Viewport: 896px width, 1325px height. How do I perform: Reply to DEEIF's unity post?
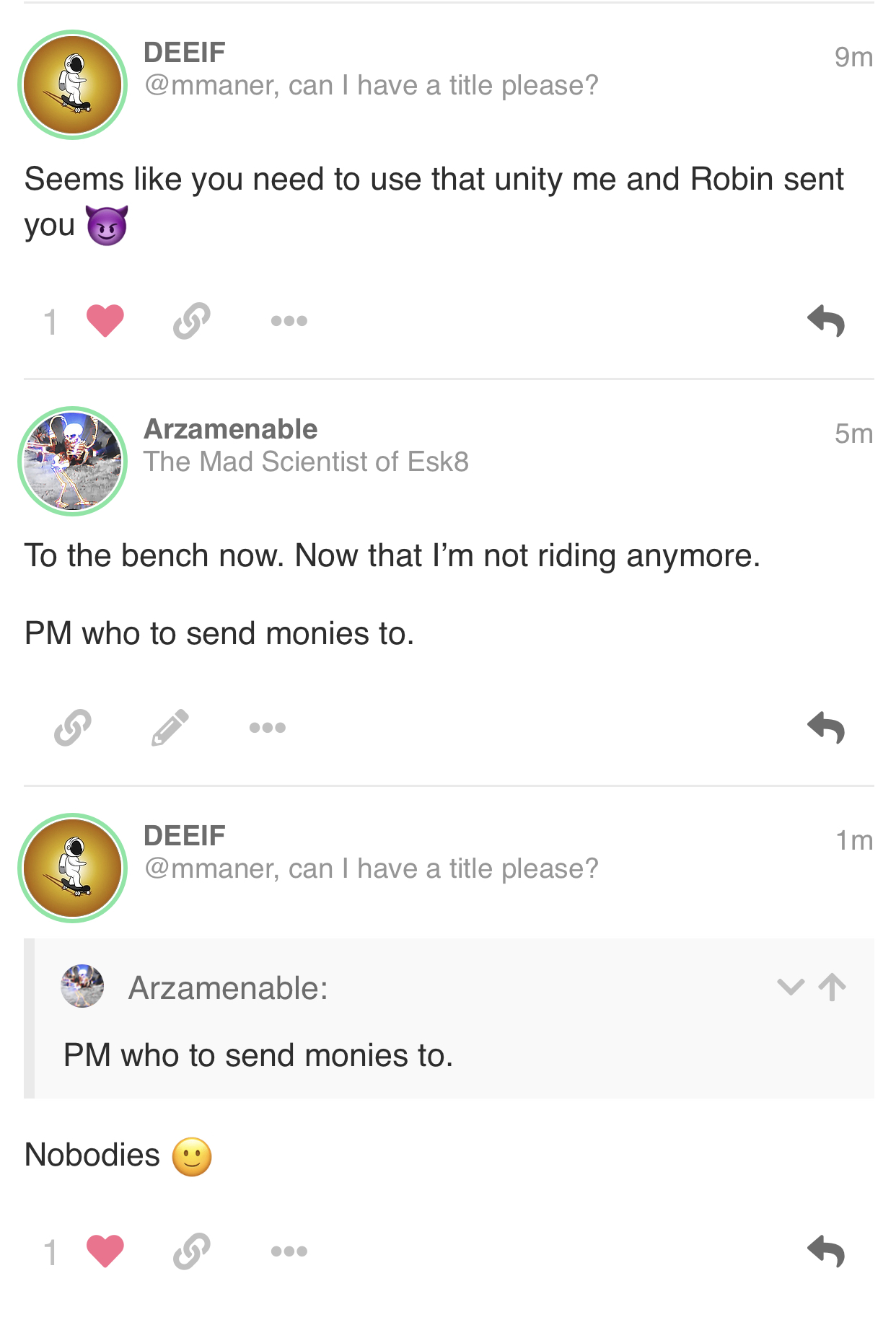pos(826,321)
